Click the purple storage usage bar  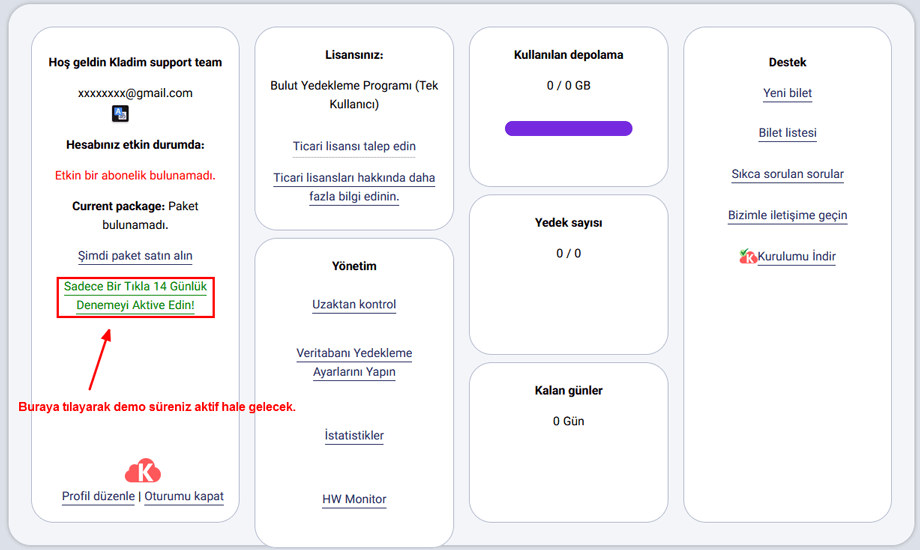pyautogui.click(x=568, y=128)
